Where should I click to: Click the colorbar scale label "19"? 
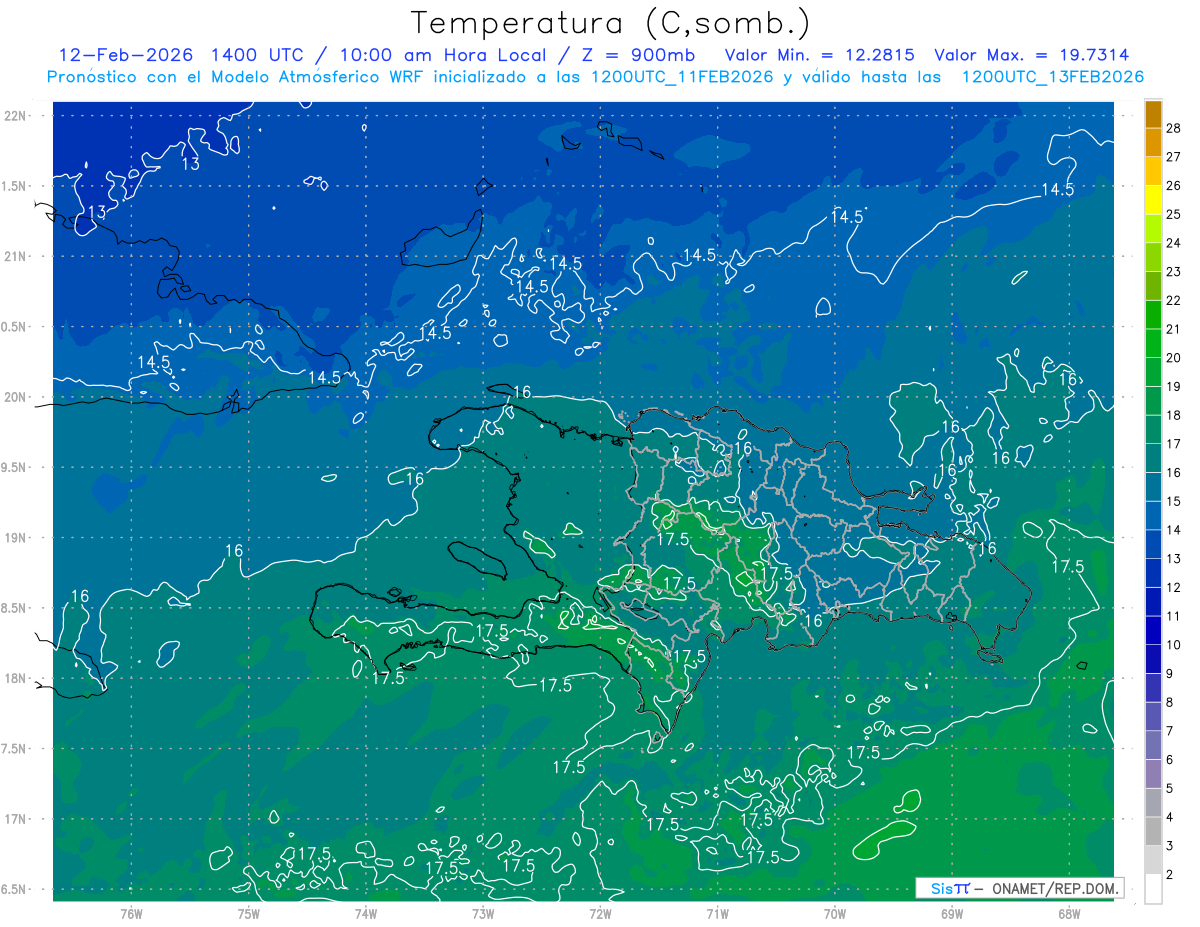coord(1174,386)
